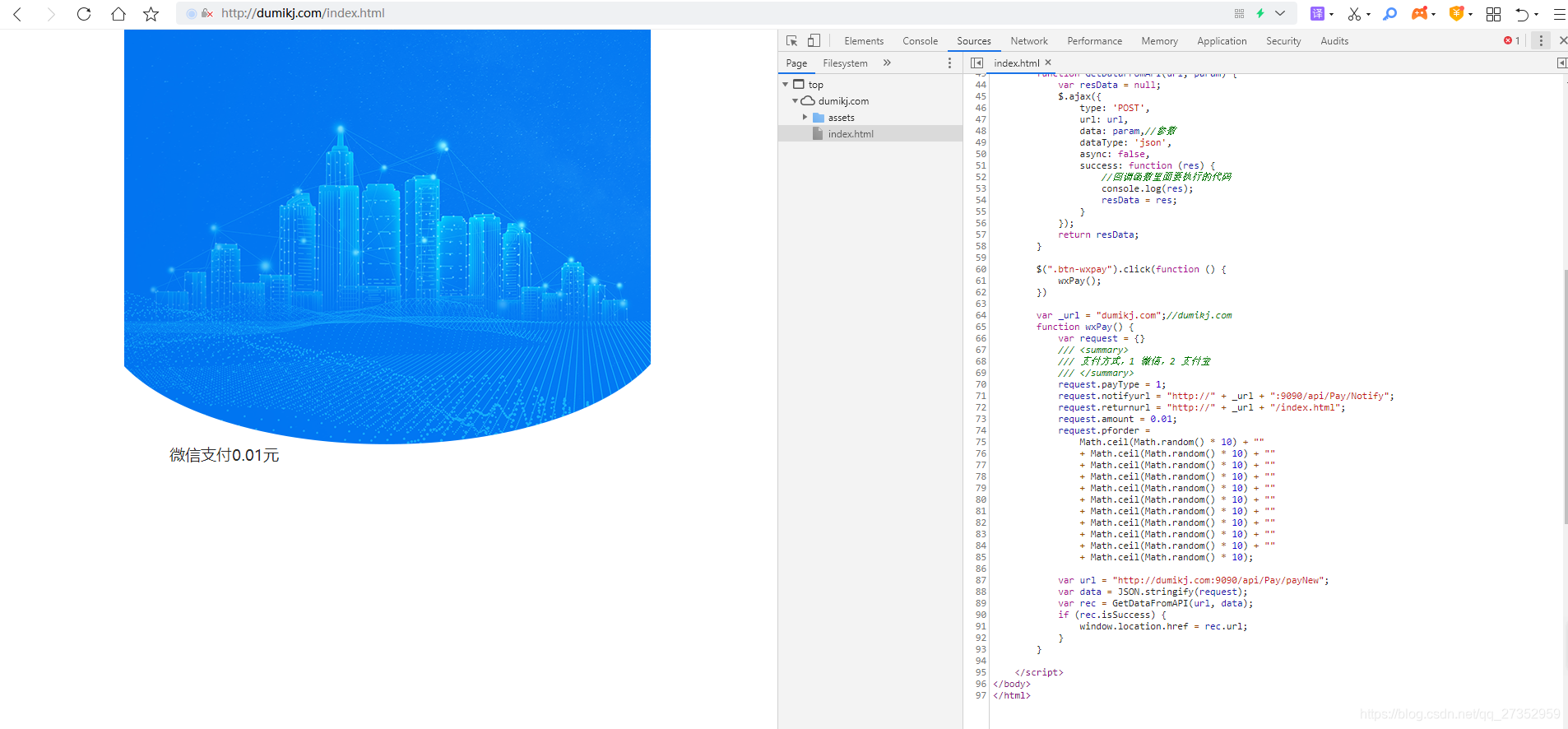This screenshot has height=729, width=1568.
Task: Open the Audits tab
Action: [1334, 41]
